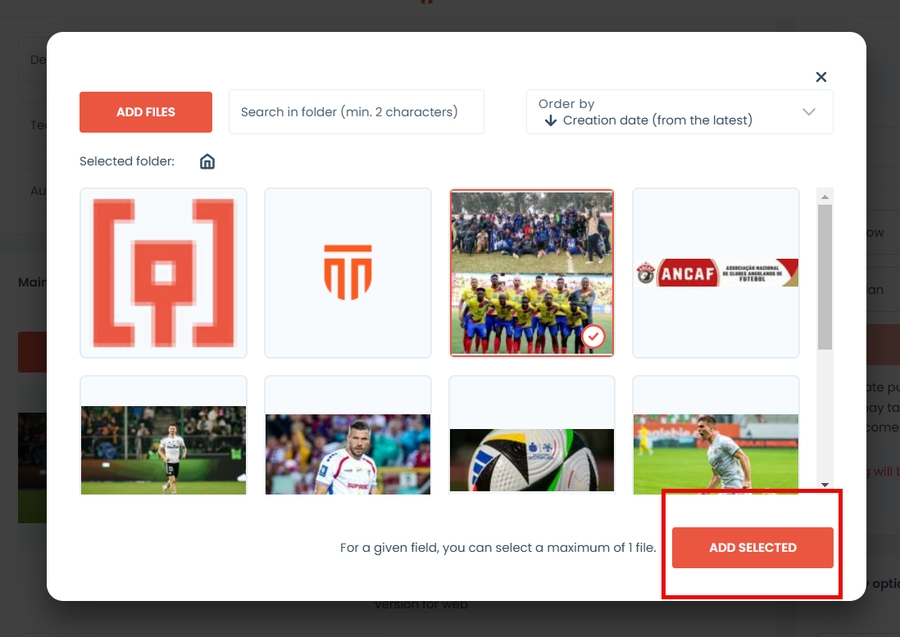Close the file picker dialog

pyautogui.click(x=821, y=77)
